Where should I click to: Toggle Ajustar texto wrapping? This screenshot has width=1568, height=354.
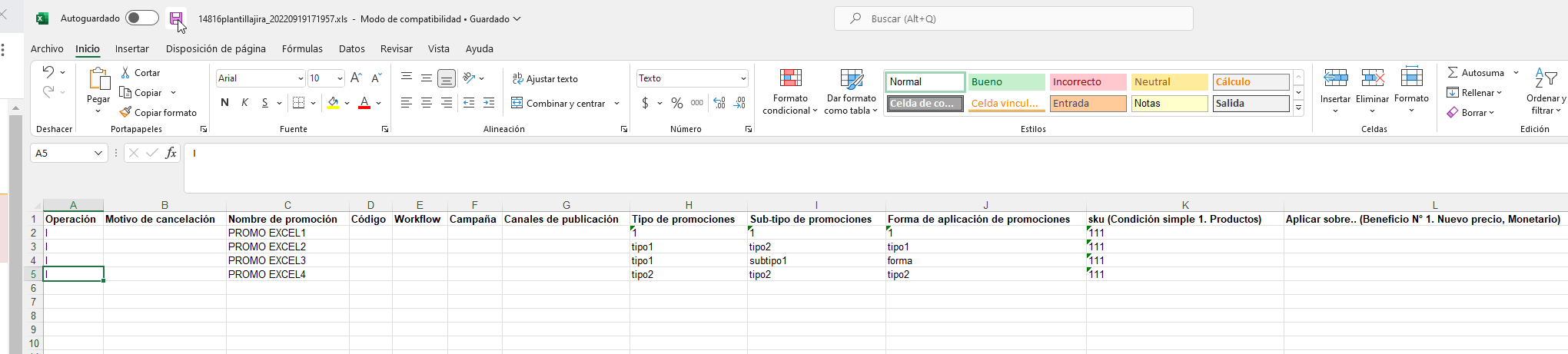pos(545,79)
